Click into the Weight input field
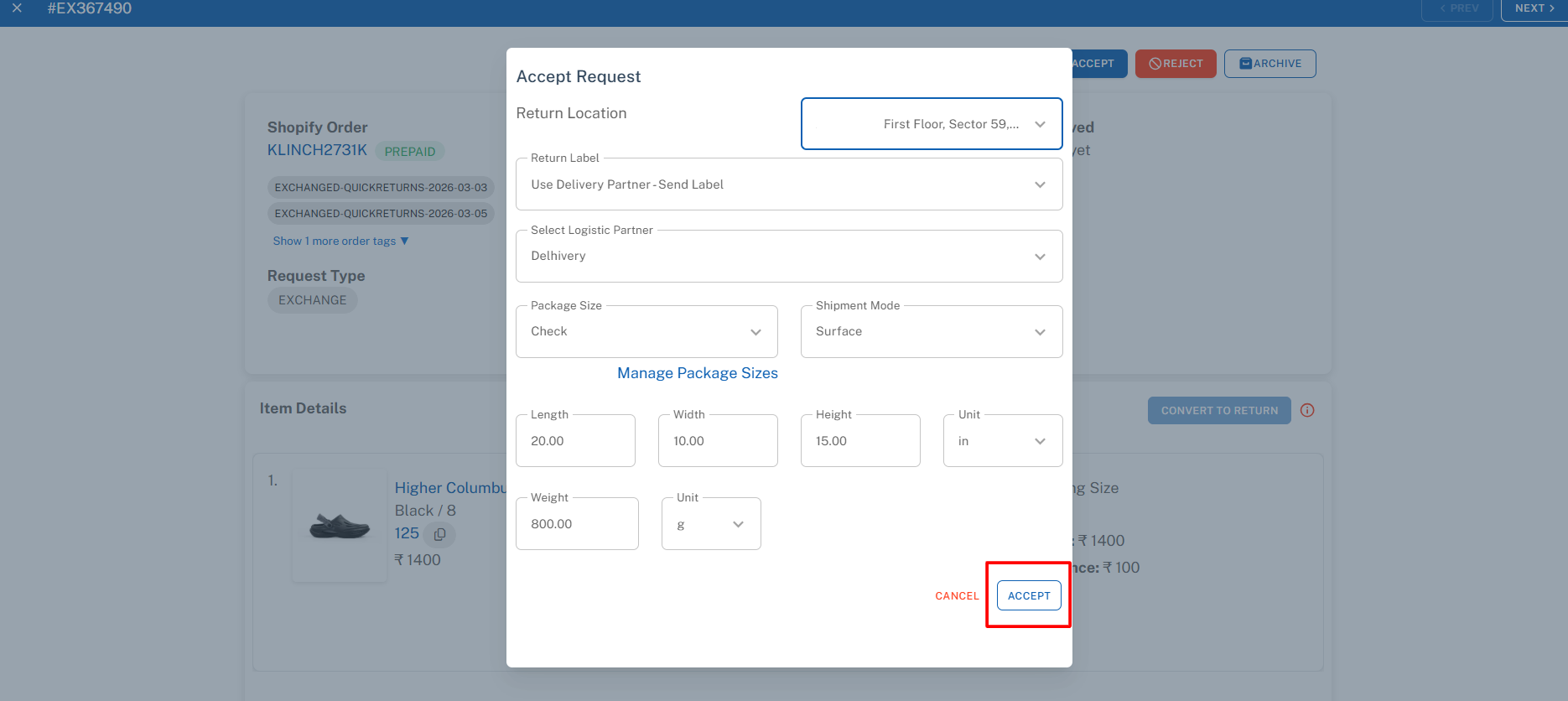Screen dimensions: 1568x701 577,524
